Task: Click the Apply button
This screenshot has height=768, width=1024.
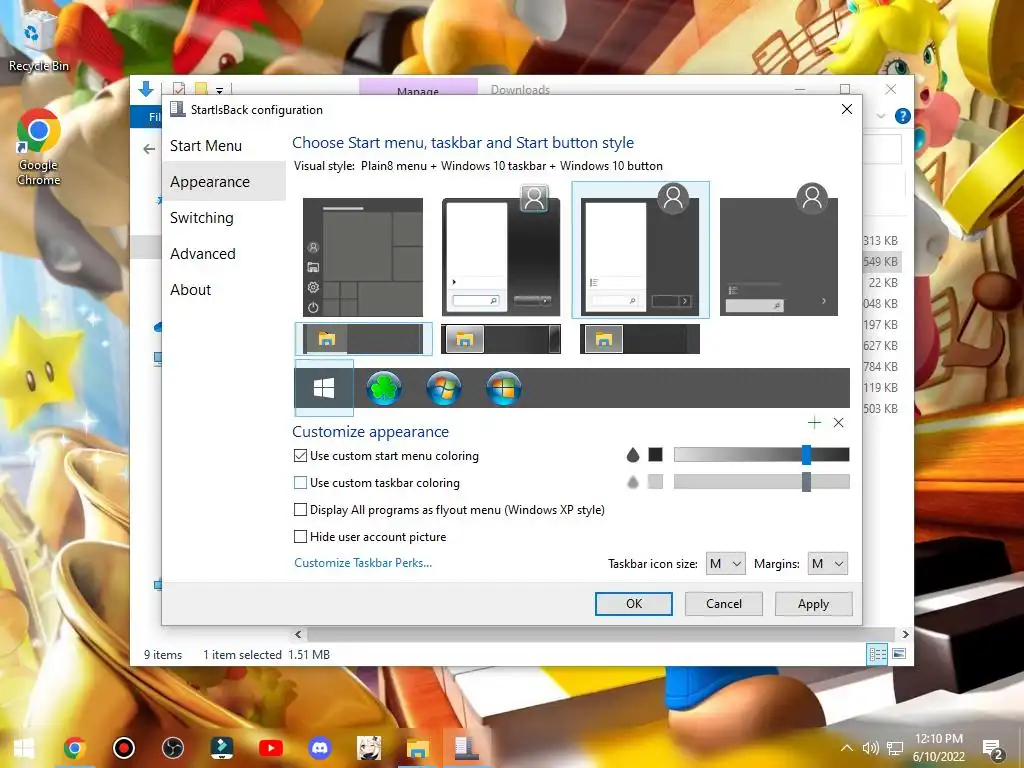Action: pyautogui.click(x=813, y=603)
